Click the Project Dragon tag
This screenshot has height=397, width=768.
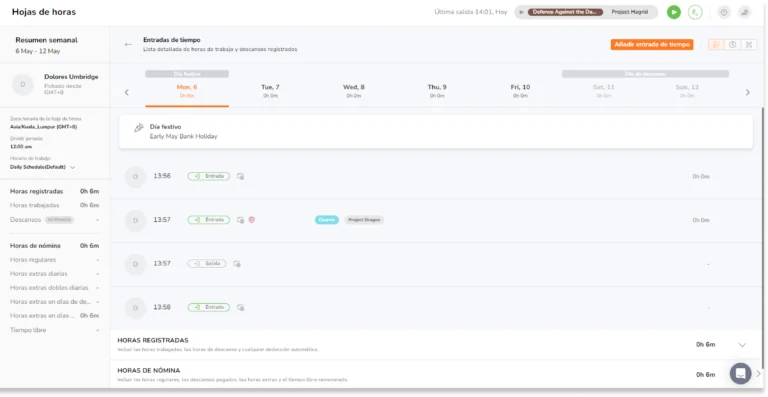(364, 220)
